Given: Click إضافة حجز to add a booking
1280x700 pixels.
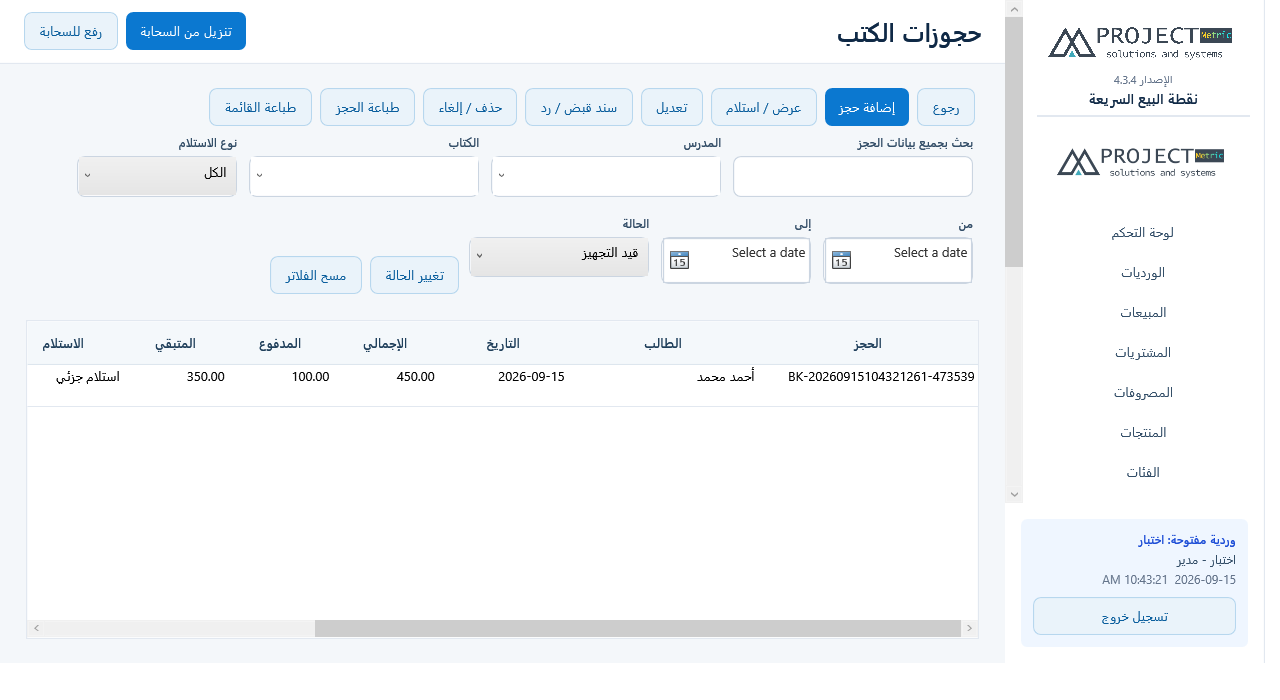Looking at the screenshot, I should (867, 107).
